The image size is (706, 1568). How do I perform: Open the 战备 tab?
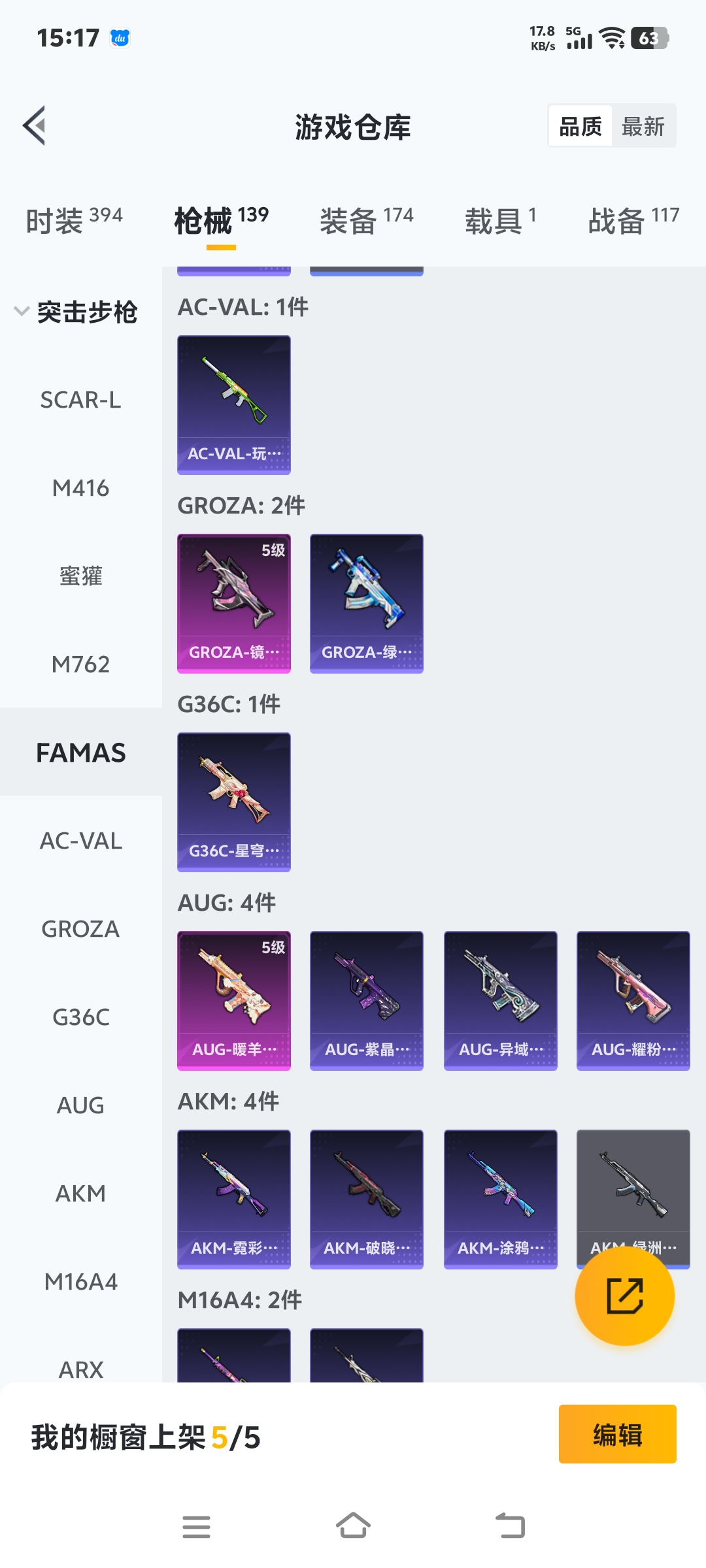(x=633, y=220)
